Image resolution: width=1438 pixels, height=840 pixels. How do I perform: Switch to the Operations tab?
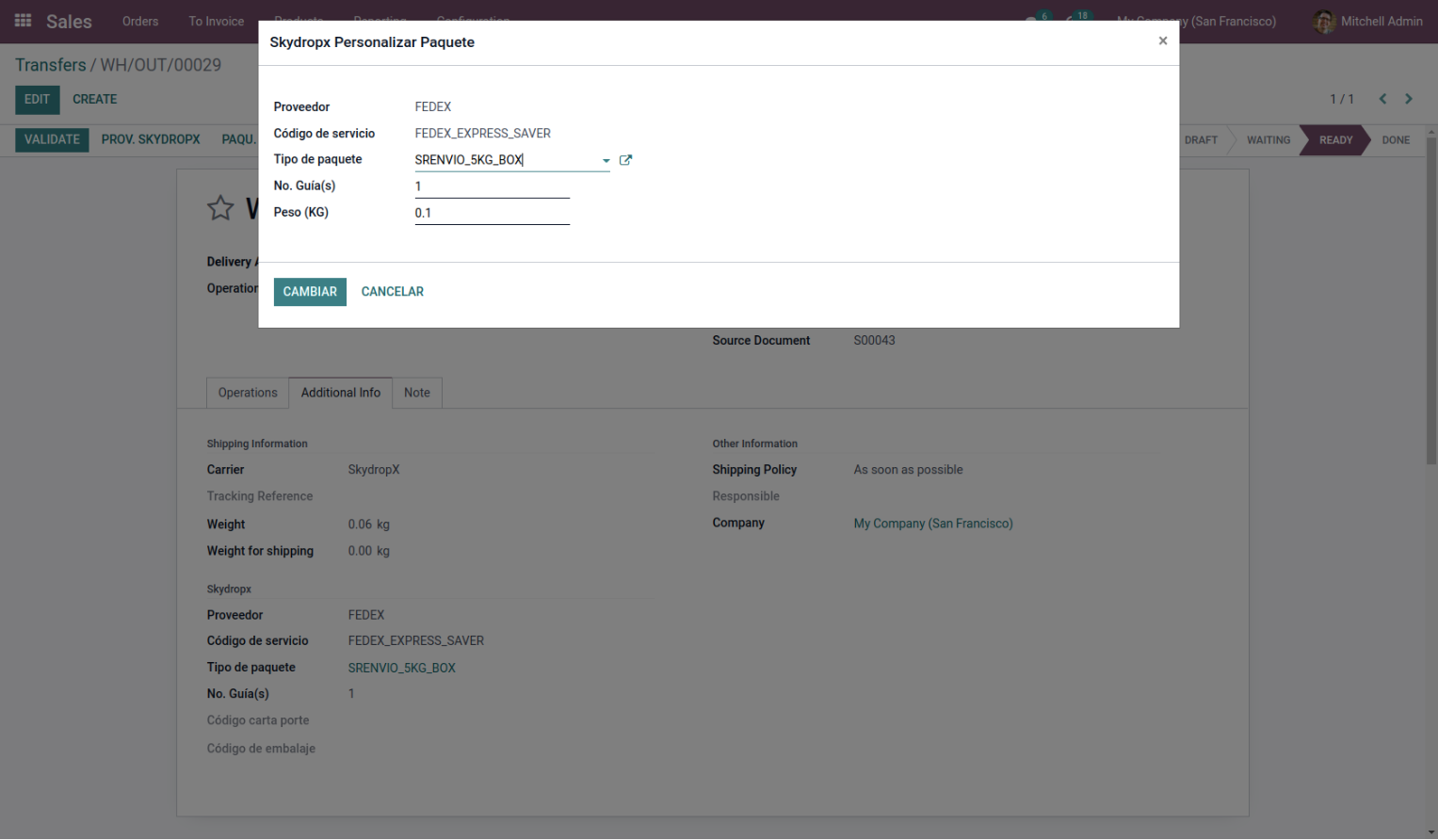248,393
